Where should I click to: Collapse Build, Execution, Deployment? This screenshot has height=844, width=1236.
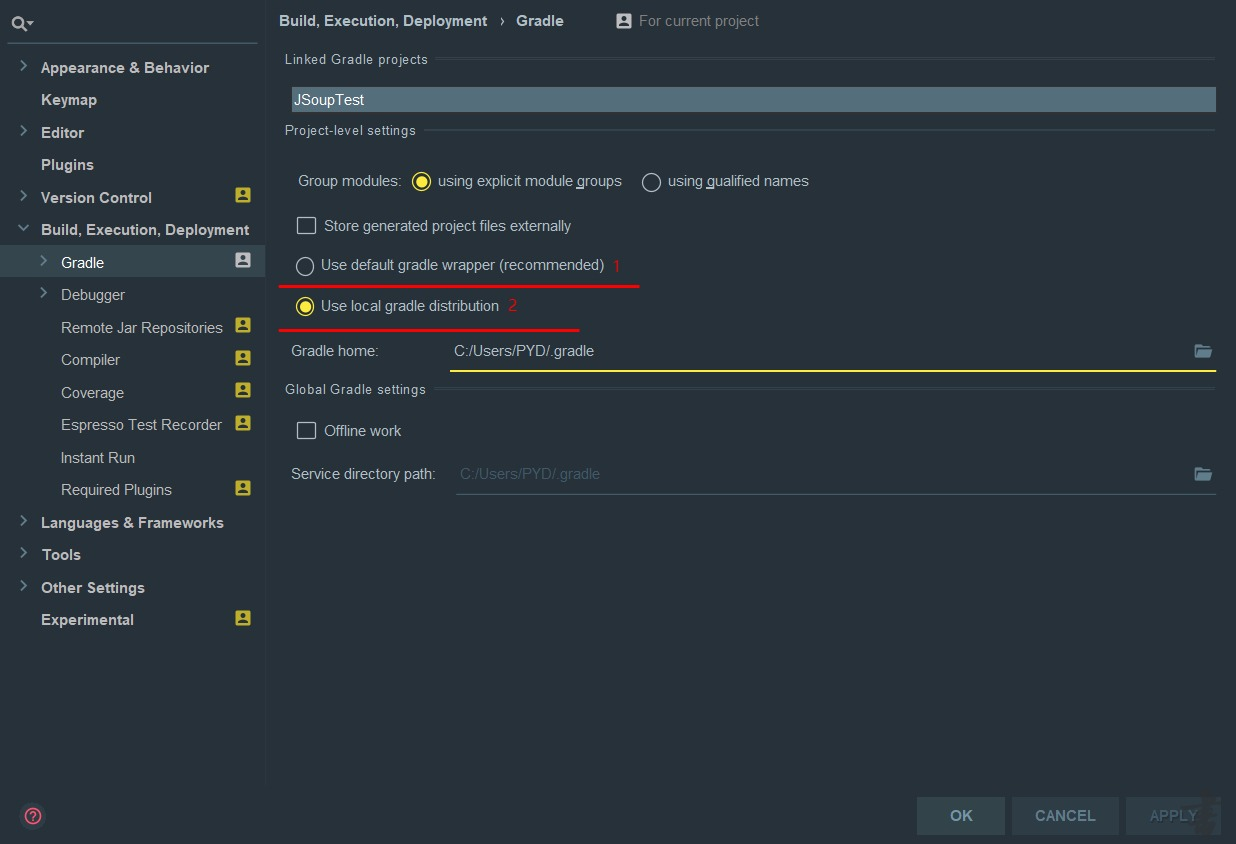pyautogui.click(x=22, y=229)
